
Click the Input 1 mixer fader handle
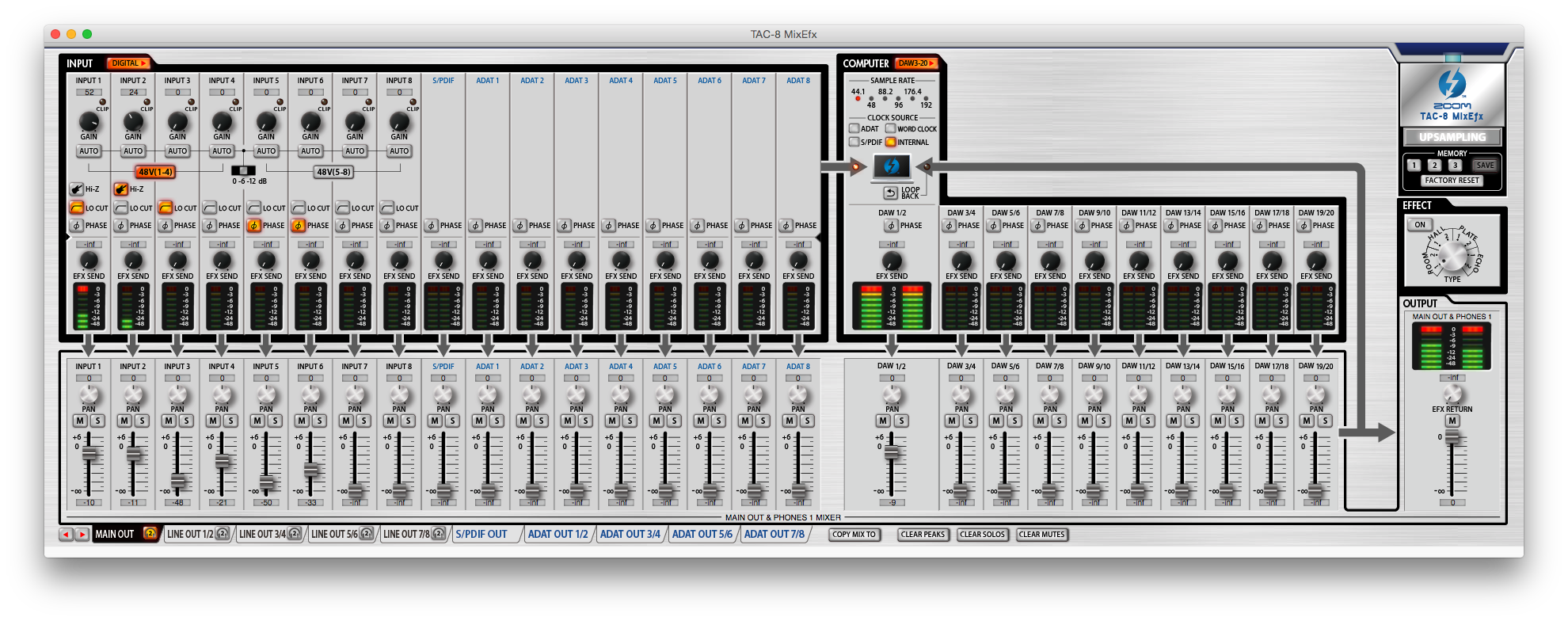coord(89,453)
